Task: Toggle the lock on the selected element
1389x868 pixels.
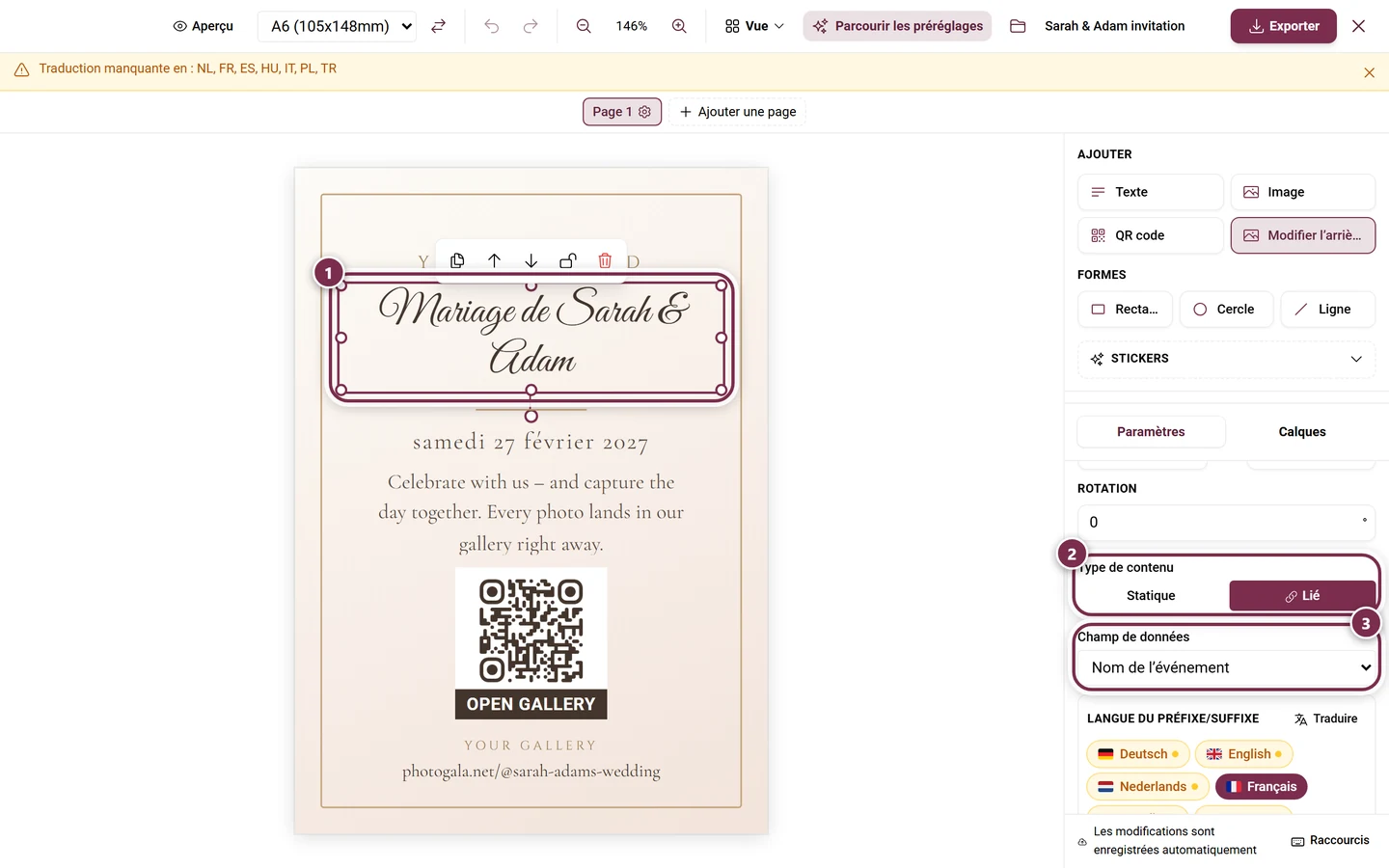Action: [568, 260]
